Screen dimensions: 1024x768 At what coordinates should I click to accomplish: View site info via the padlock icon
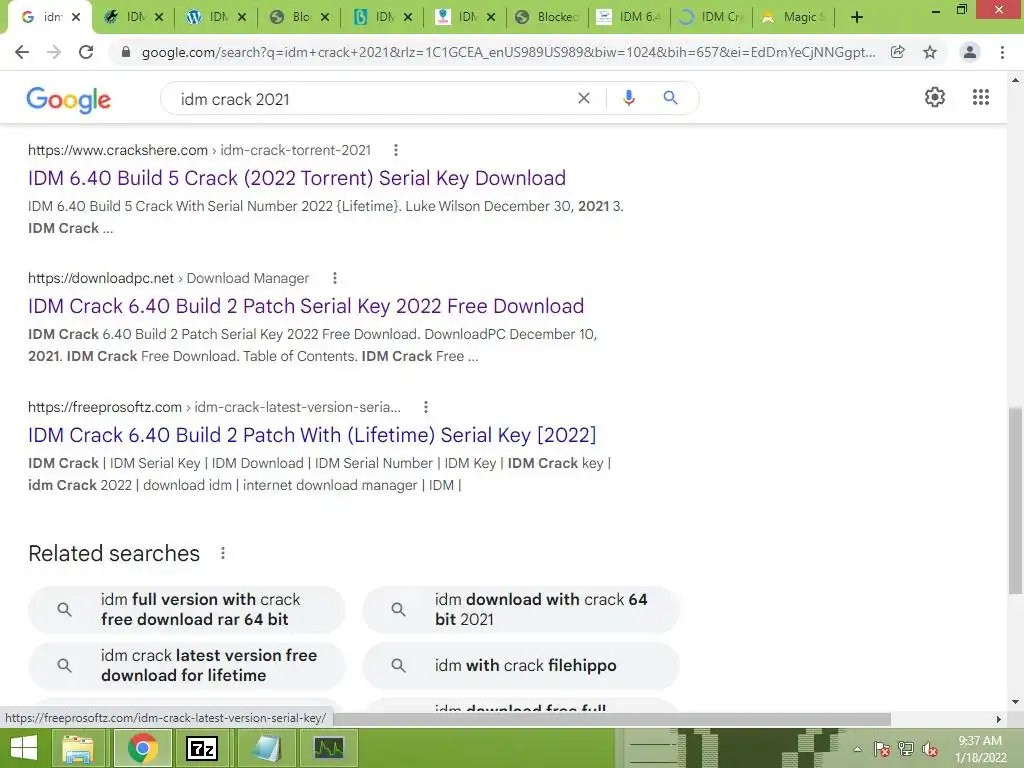(126, 52)
